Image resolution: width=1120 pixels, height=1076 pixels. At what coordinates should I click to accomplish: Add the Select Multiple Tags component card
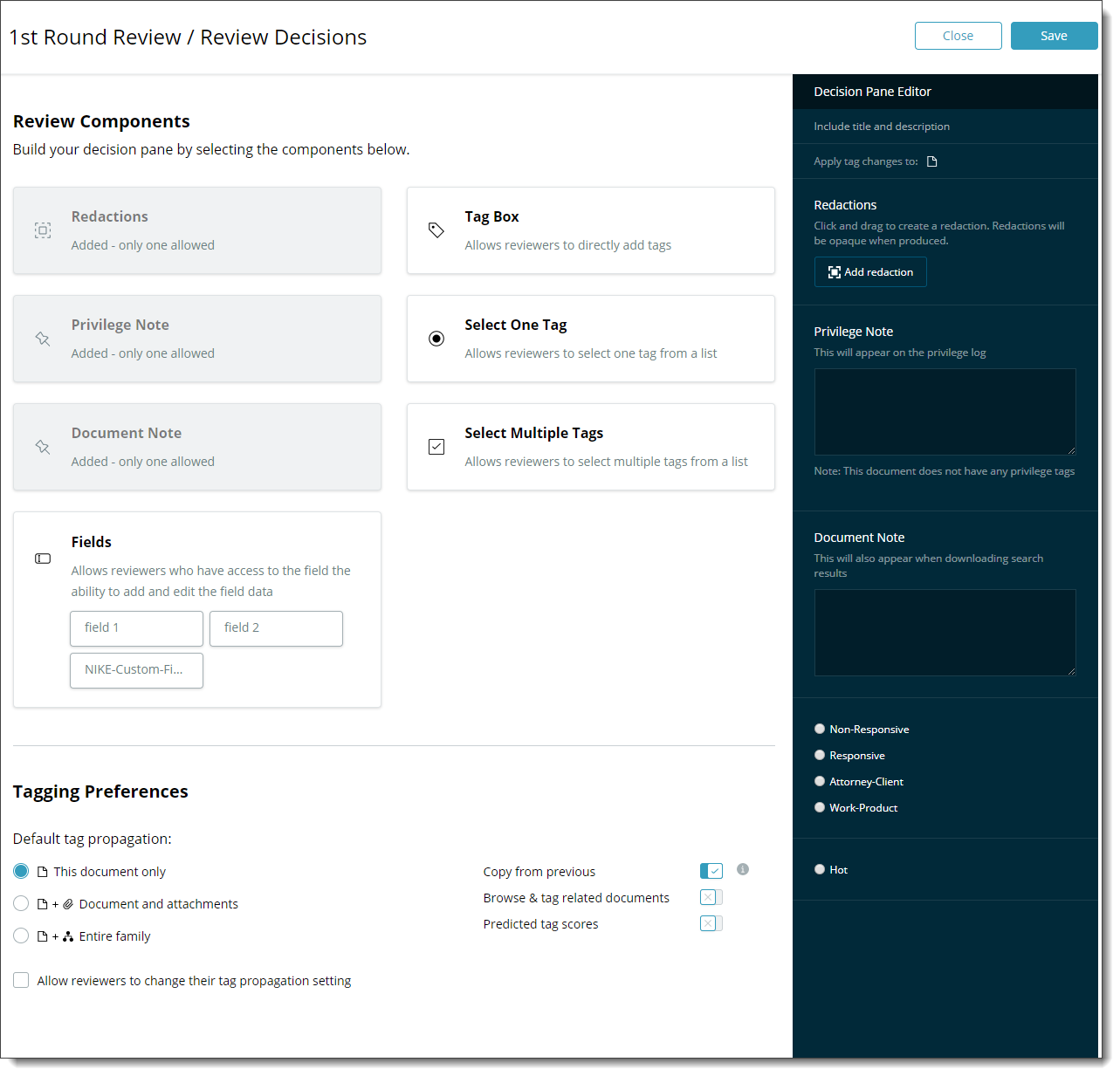tap(591, 447)
